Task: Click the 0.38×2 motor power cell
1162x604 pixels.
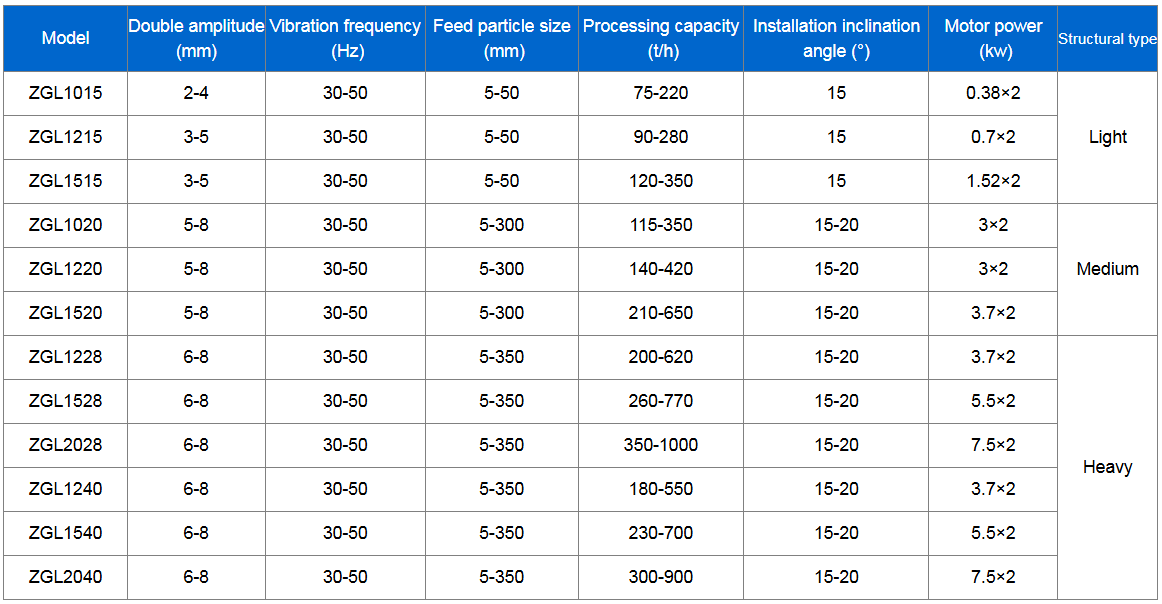Action: click(x=993, y=93)
